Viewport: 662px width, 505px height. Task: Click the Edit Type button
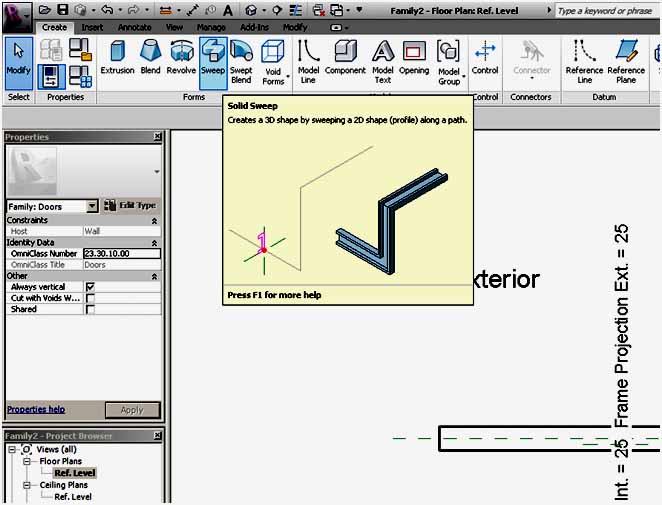pyautogui.click(x=132, y=206)
